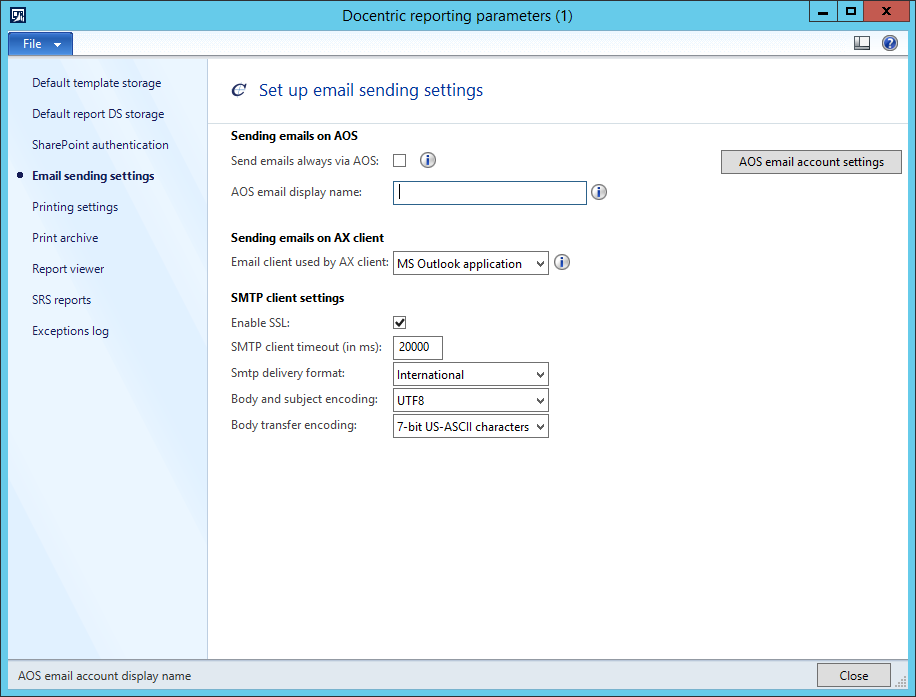Enable Send emails always via AOS checkbox
916x697 pixels.
click(400, 161)
